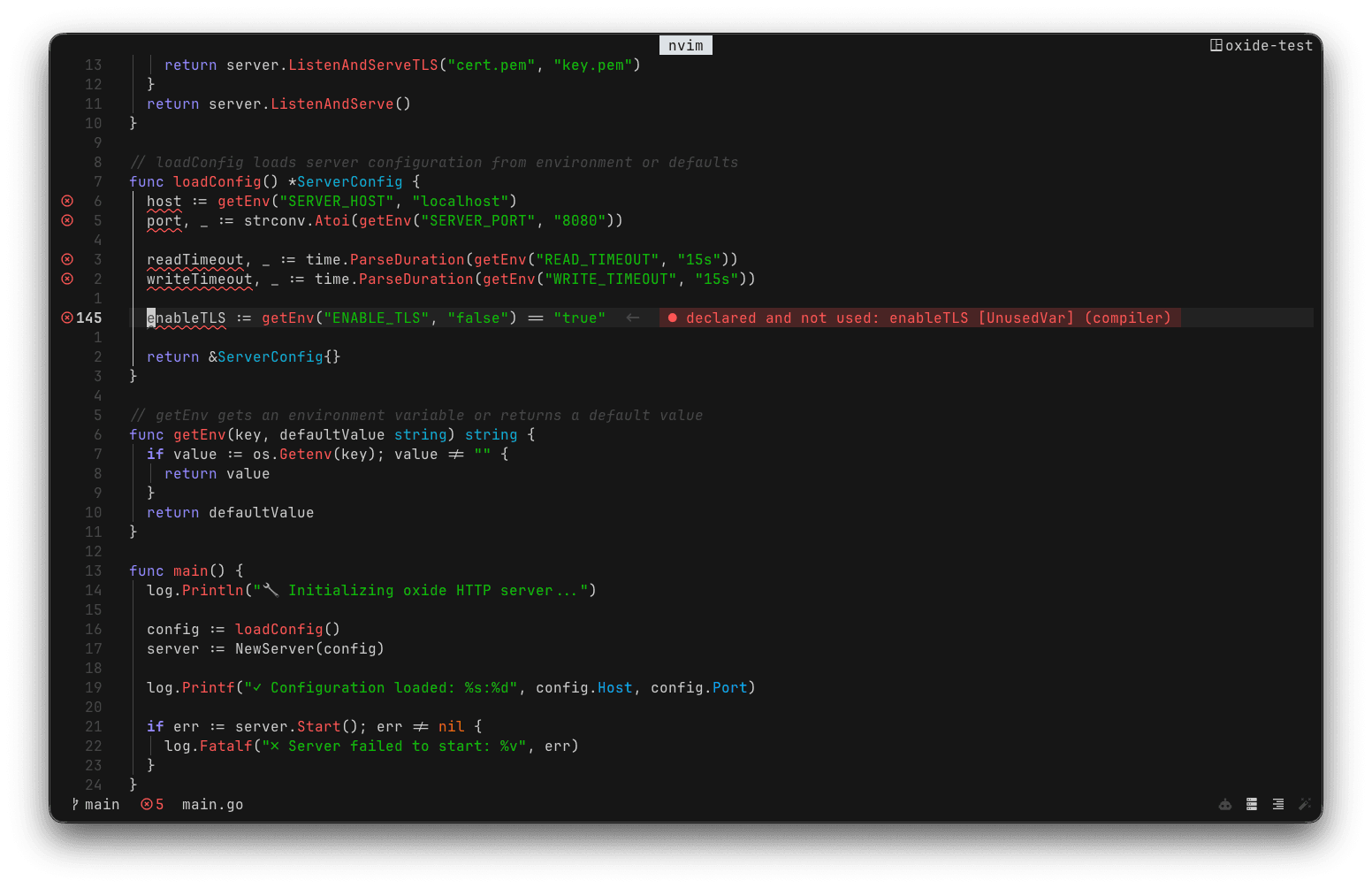Click the oxide-test session label

pos(1269,45)
